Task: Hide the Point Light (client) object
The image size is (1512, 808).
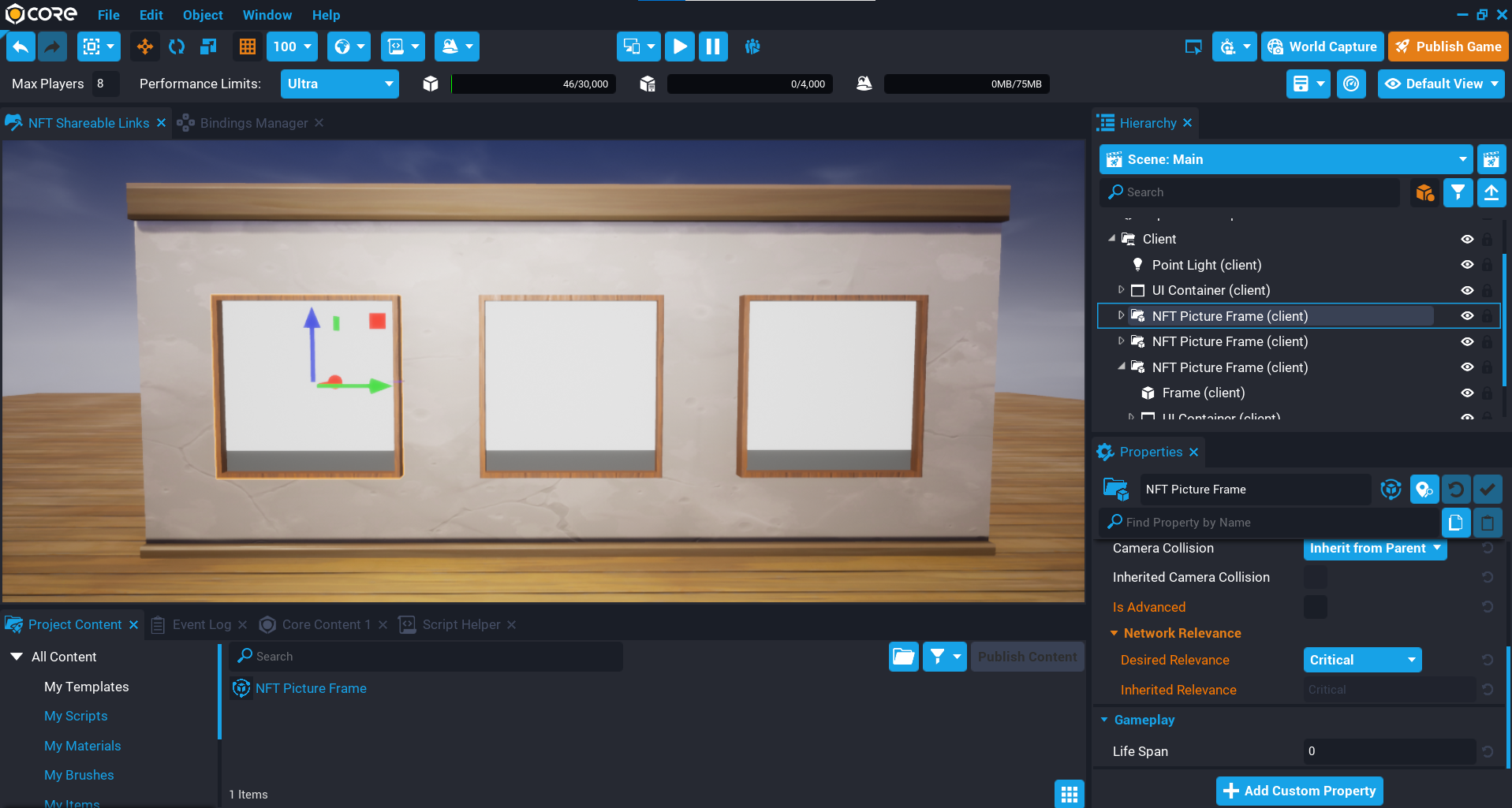Action: (1467, 265)
